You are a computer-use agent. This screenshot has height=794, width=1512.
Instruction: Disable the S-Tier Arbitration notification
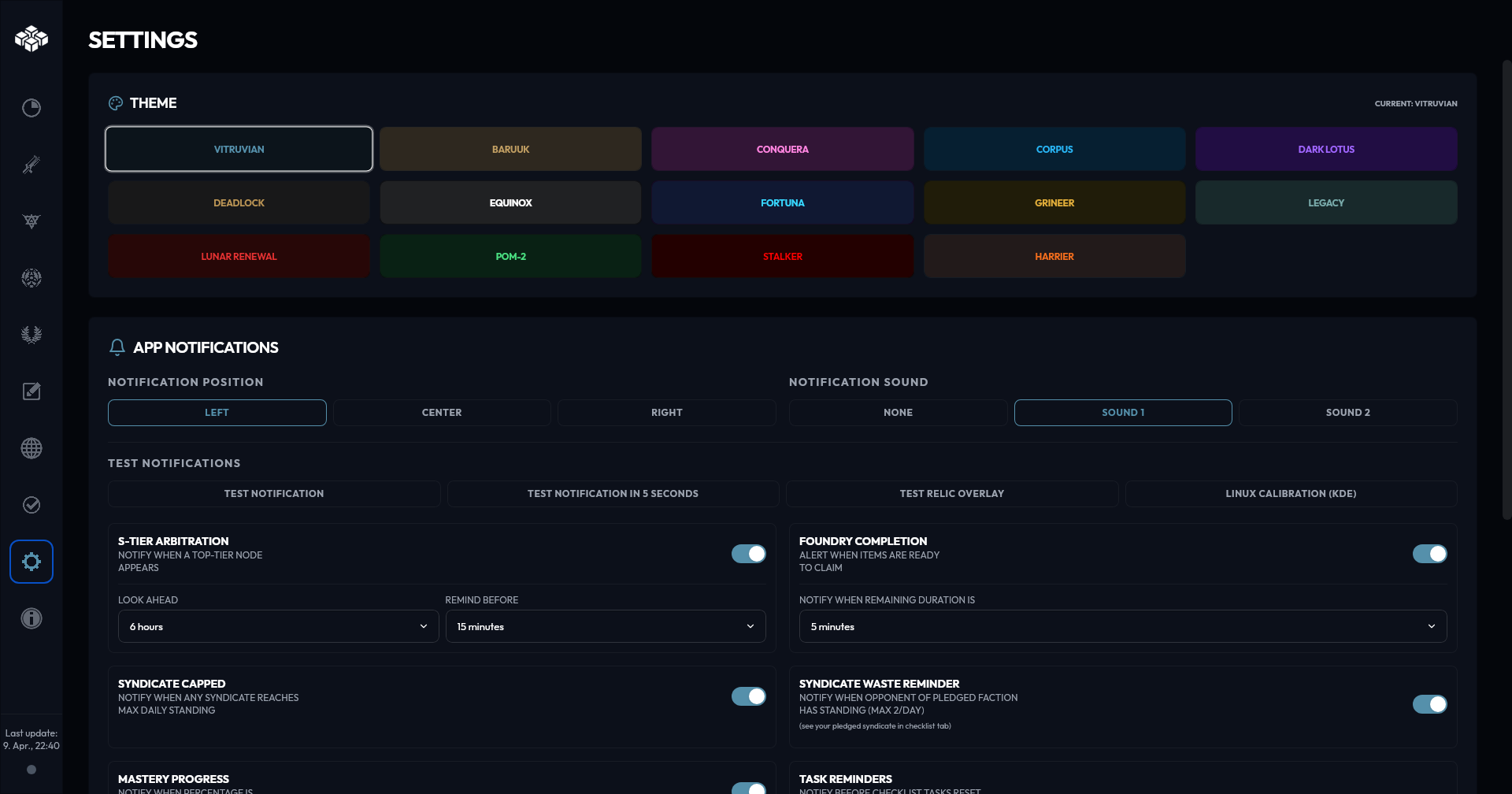pyautogui.click(x=747, y=554)
